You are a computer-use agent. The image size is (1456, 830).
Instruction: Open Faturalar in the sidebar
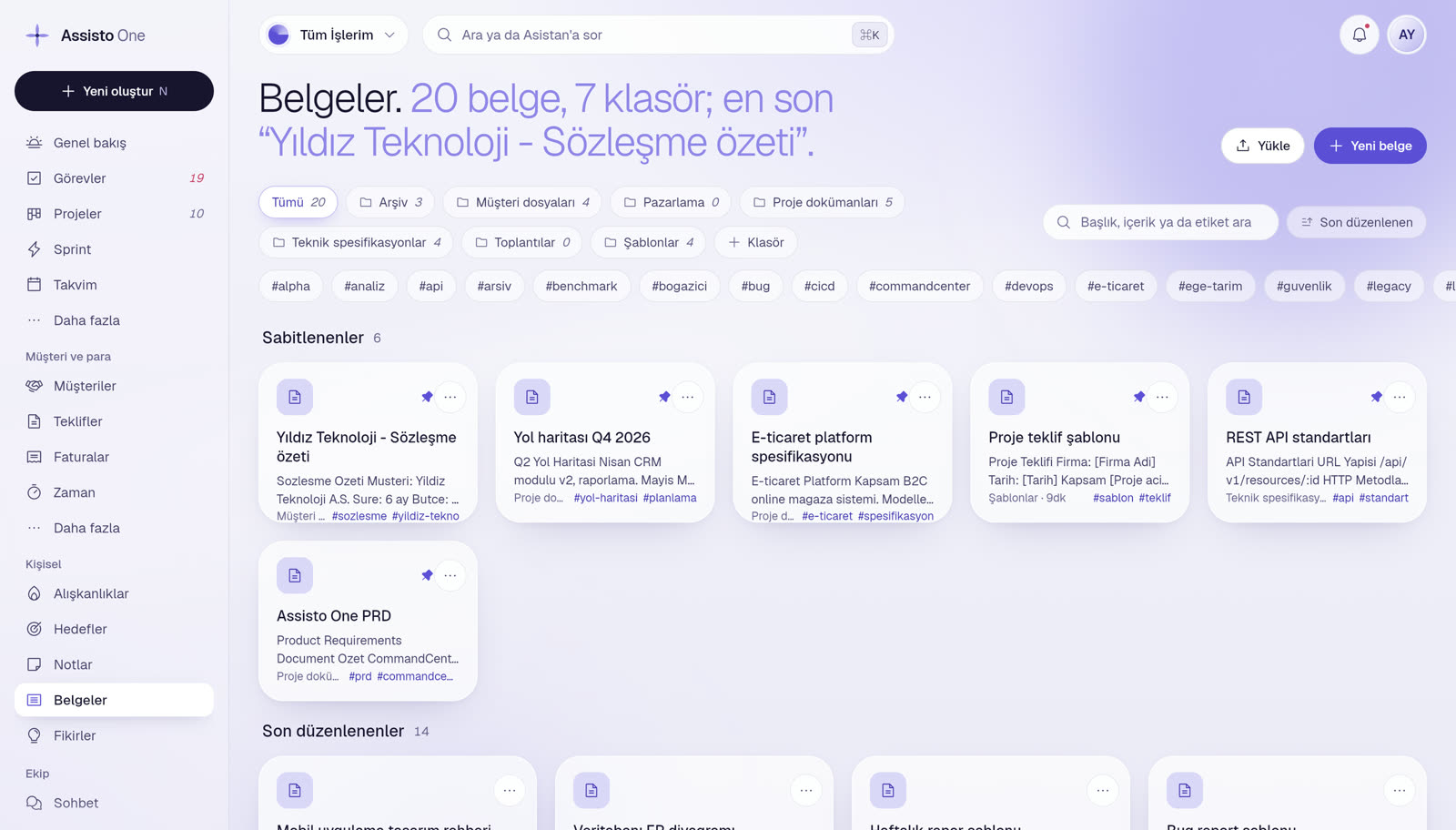(x=114, y=457)
